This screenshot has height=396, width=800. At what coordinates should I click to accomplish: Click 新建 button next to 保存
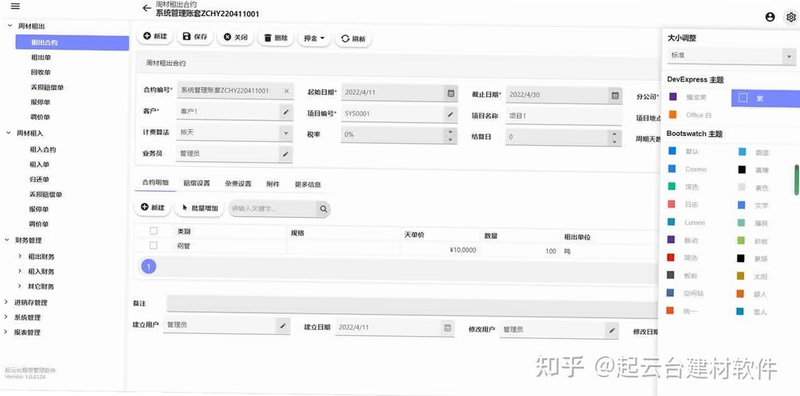coord(155,37)
